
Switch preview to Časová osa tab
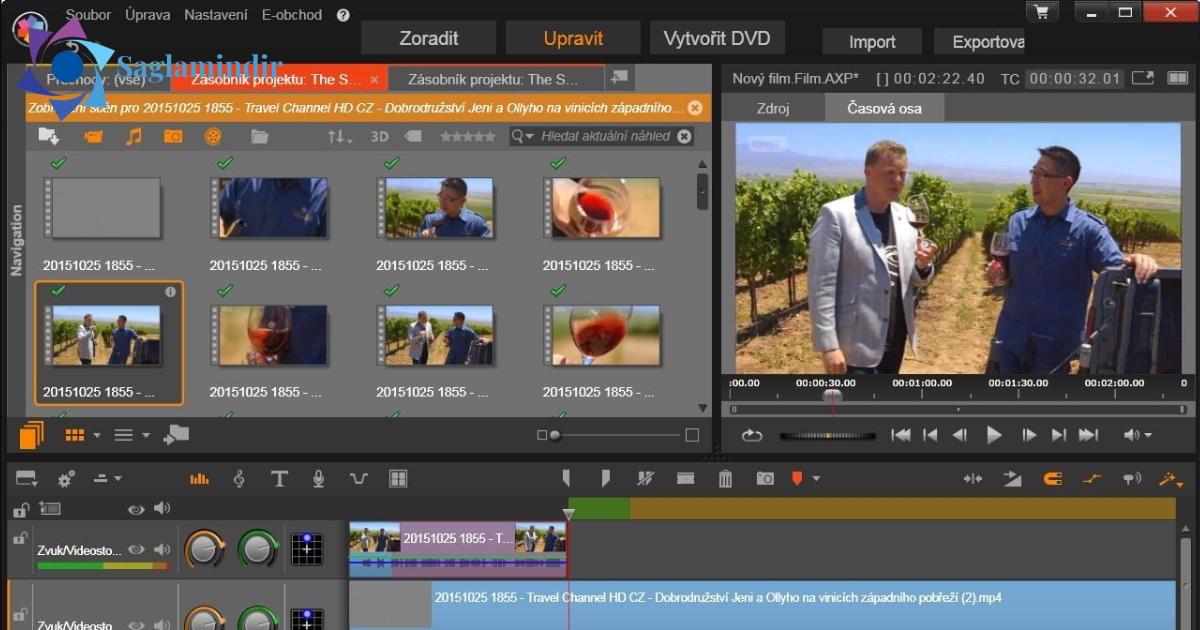click(x=884, y=108)
